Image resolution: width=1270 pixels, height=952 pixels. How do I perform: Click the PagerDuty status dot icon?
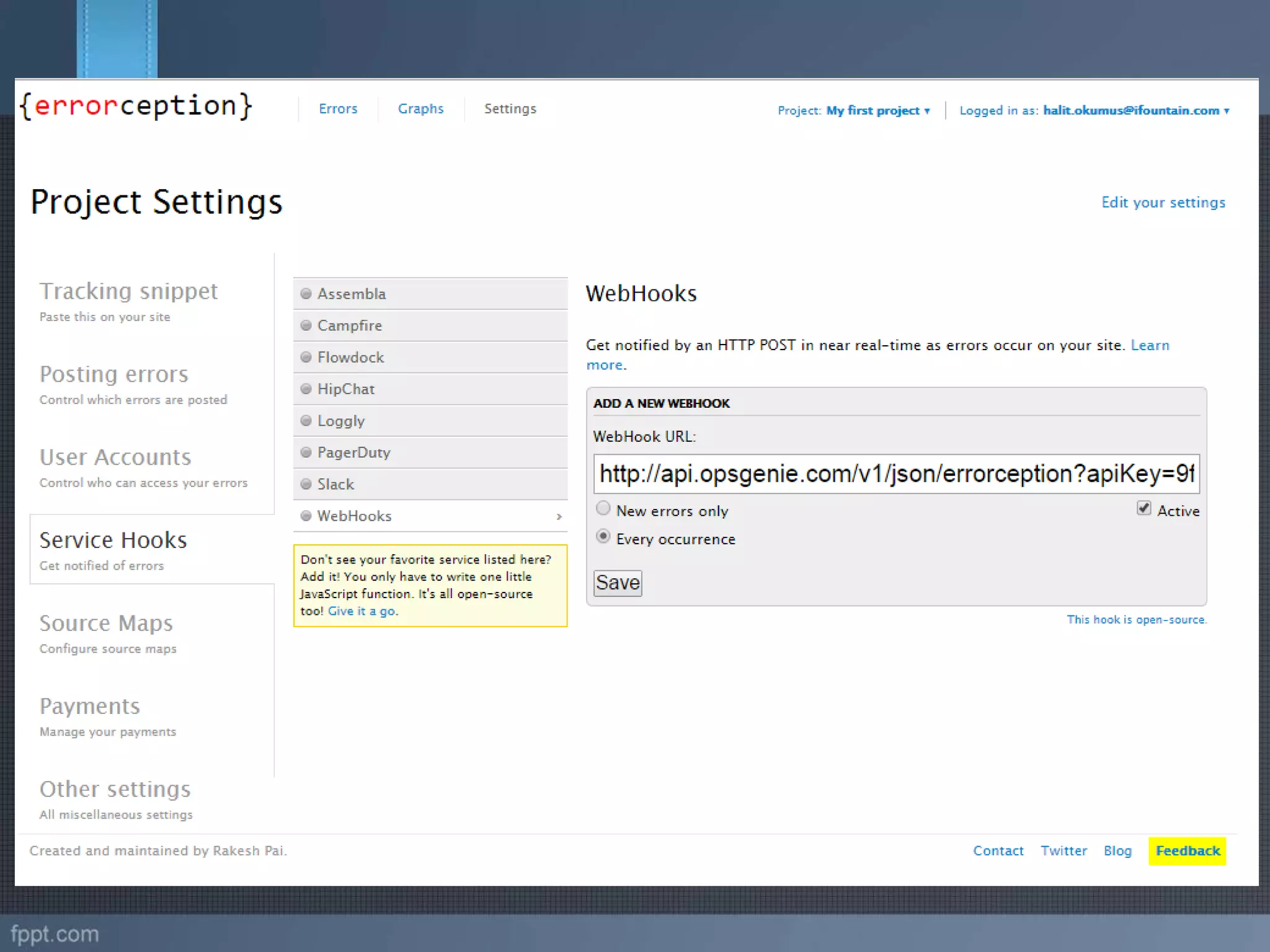[x=306, y=452]
